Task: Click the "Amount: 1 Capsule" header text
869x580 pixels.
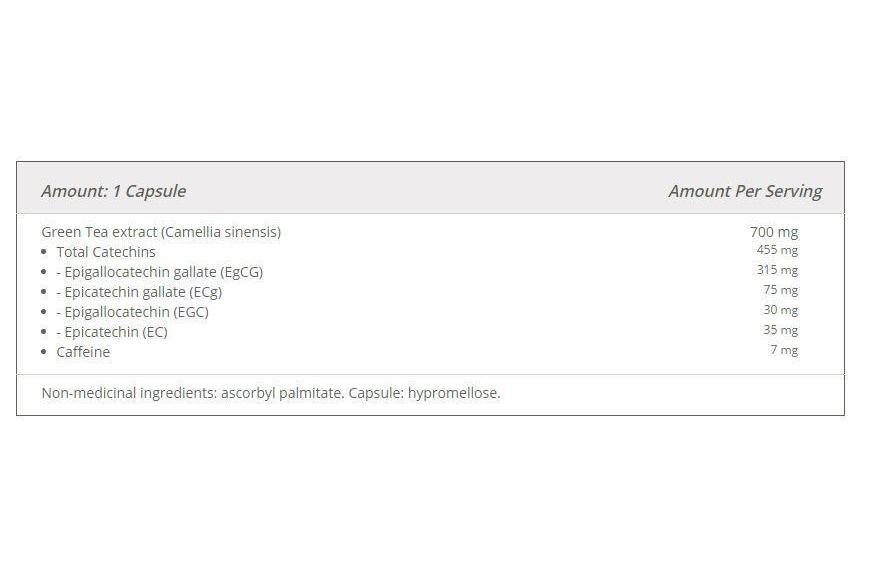Action: [113, 191]
